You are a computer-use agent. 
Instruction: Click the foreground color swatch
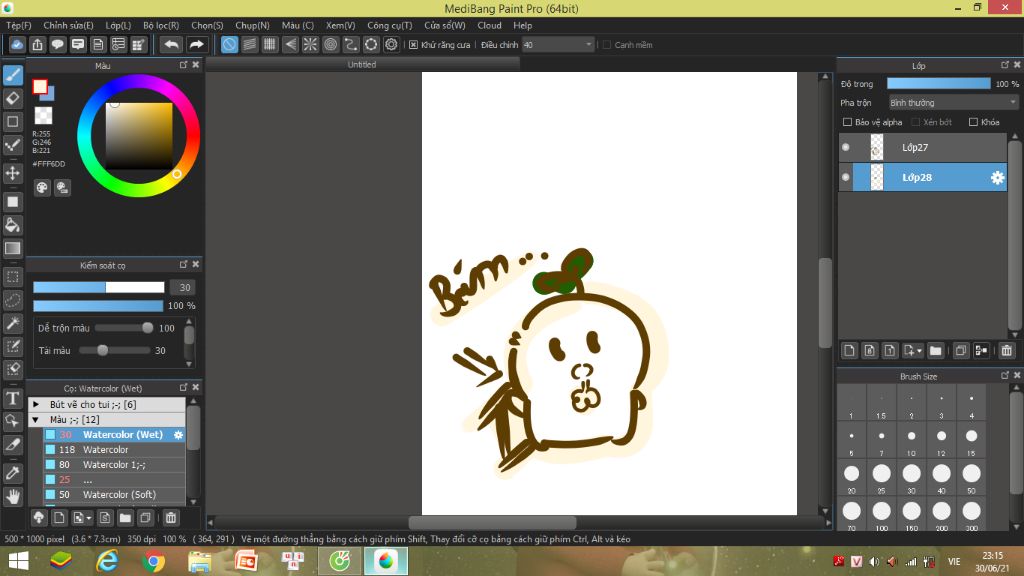[40, 87]
